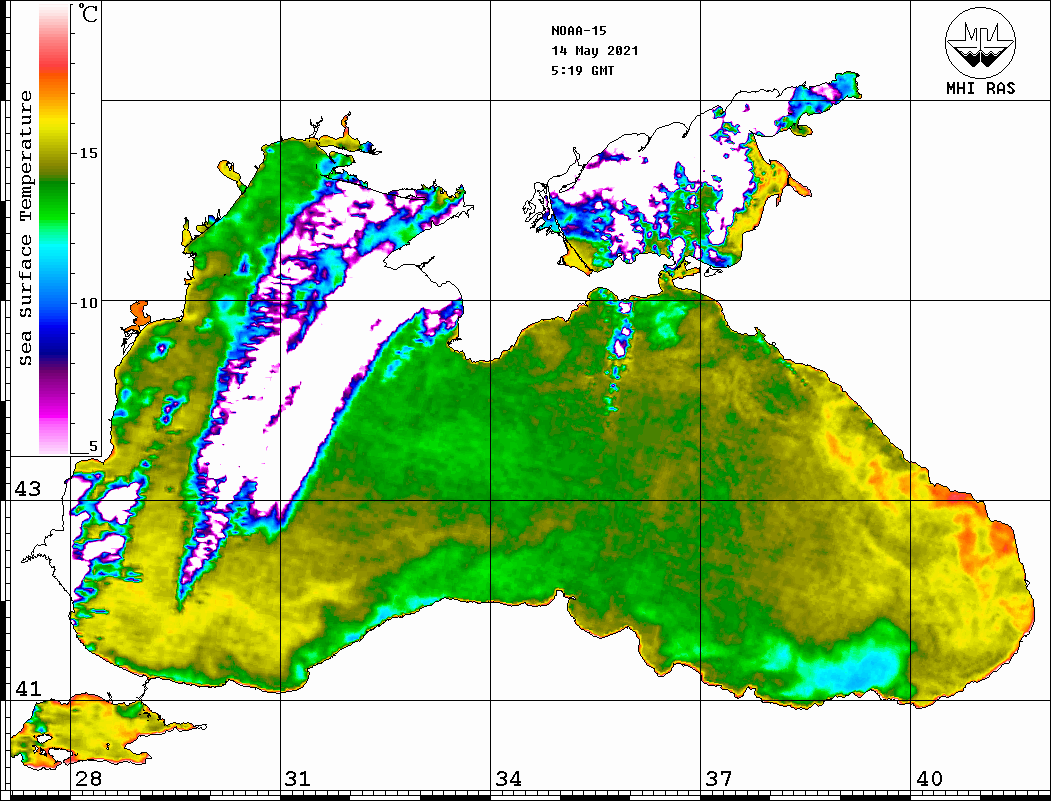Click the date '14 May 2021'
The width and height of the screenshot is (1051, 801).
(595, 51)
